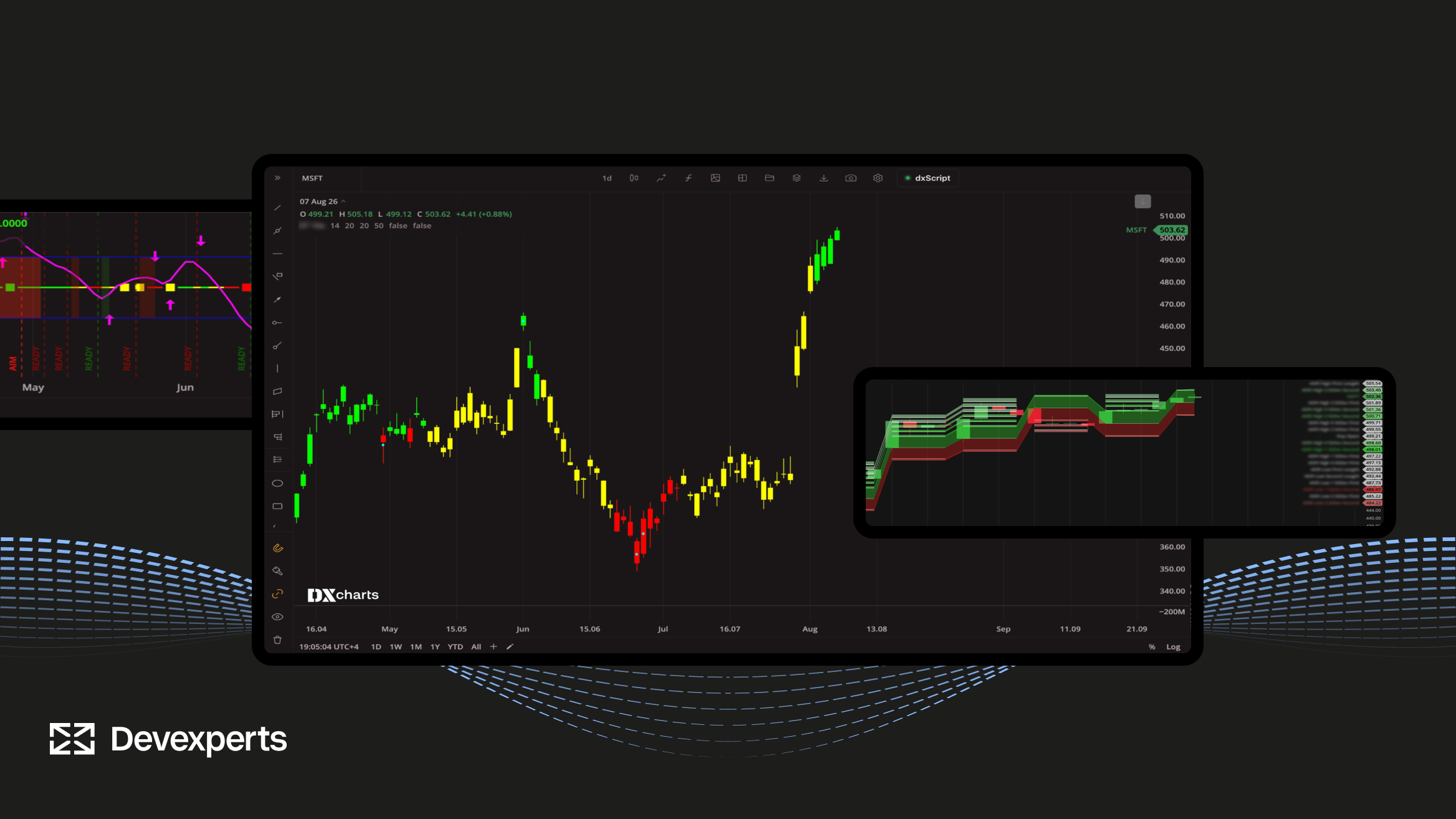Click the download data icon

(823, 178)
